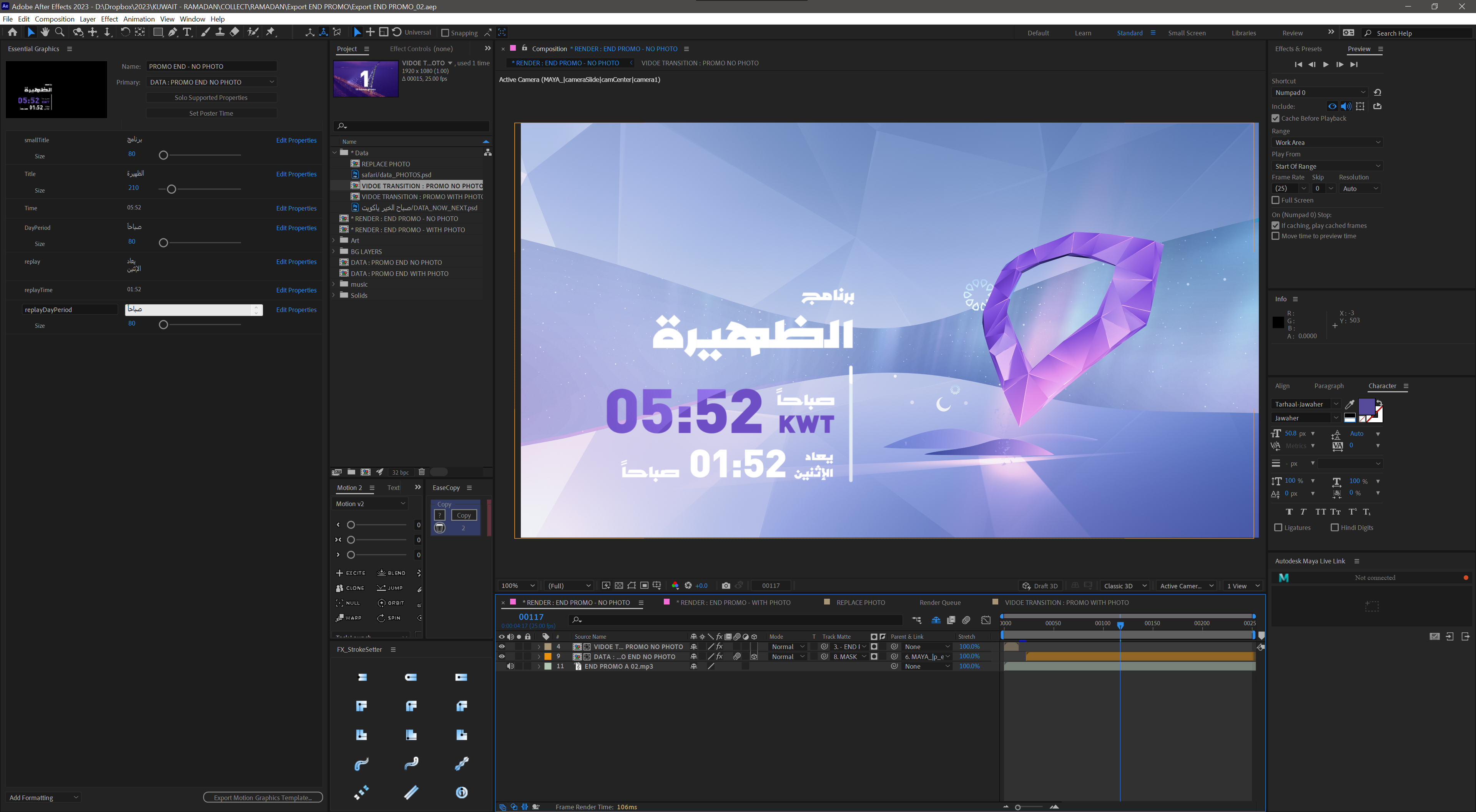
Task: Switch to the Render Queue tab
Action: (940, 602)
